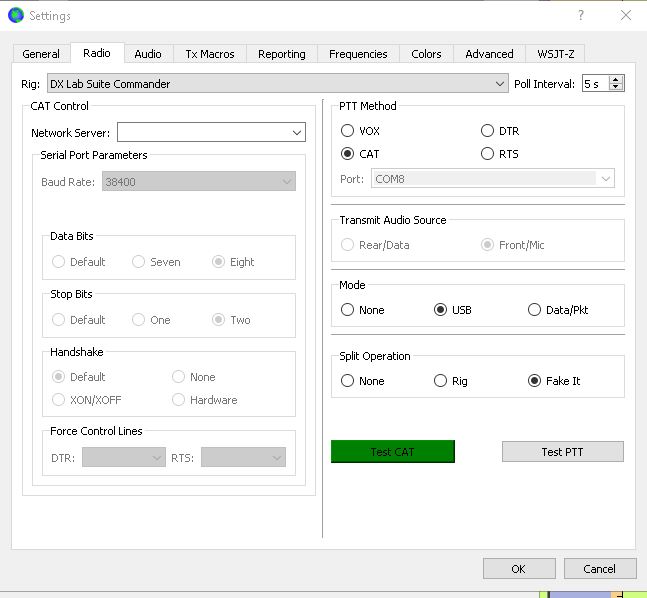This screenshot has width=647, height=598.
Task: Go to the WSJT-Z tab
Action: click(x=555, y=54)
